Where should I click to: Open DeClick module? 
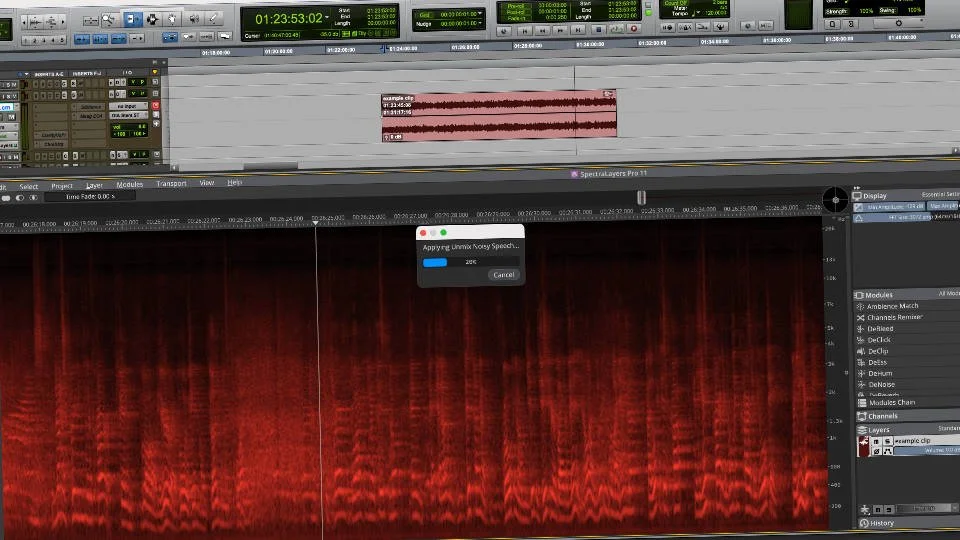879,340
